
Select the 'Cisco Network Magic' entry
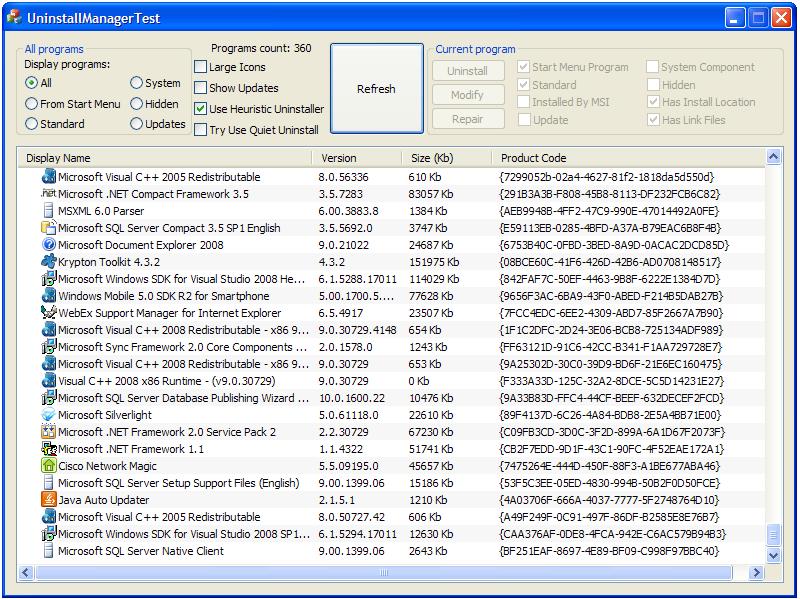point(107,466)
